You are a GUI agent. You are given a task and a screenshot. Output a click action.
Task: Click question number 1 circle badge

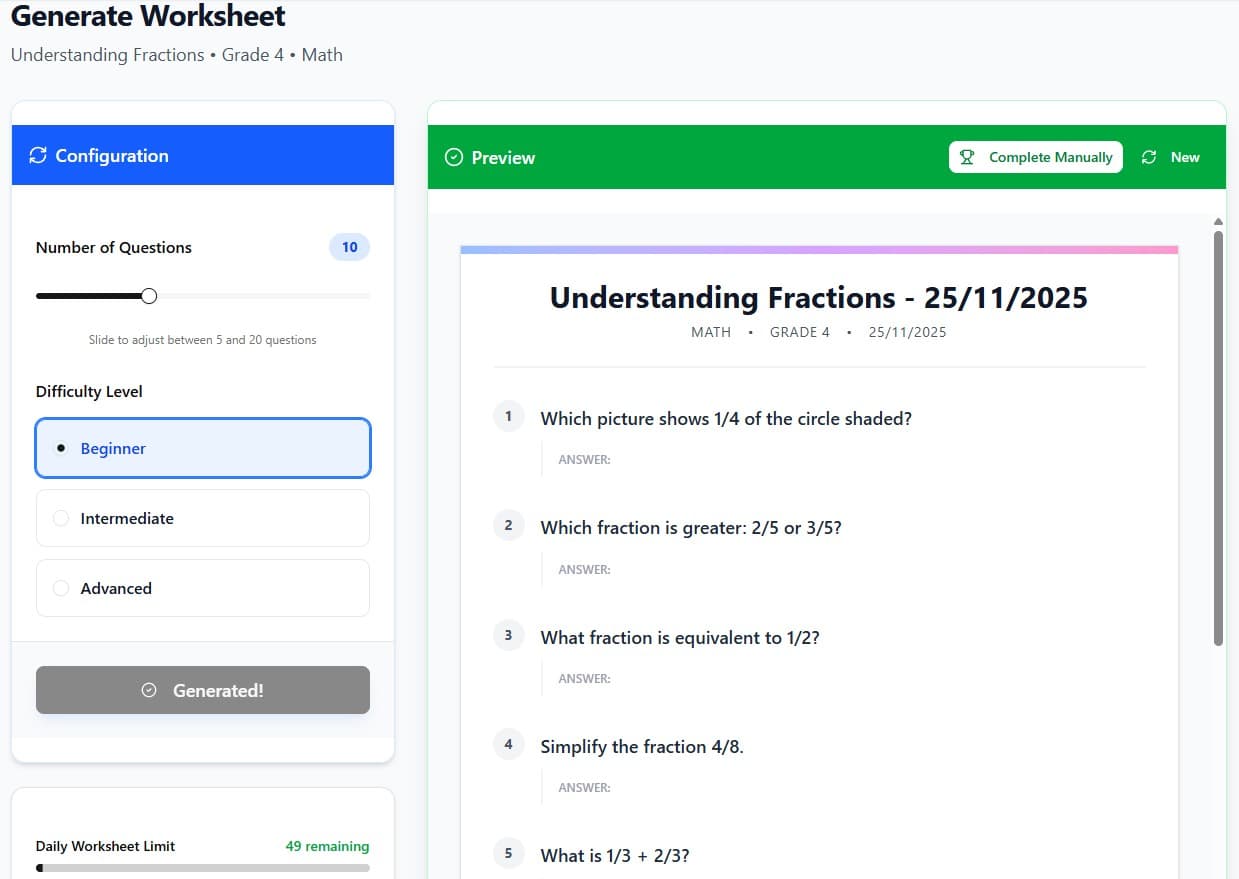(508, 416)
